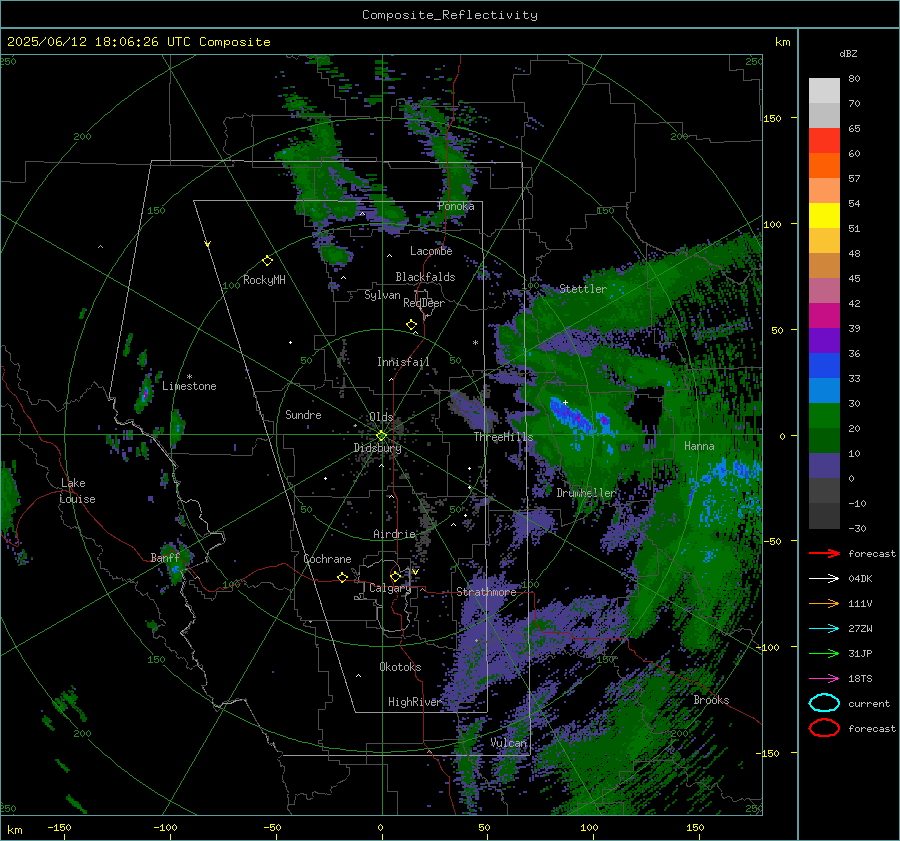The width and height of the screenshot is (900, 841).
Task: Click the Vulcan town label
Action: [509, 743]
